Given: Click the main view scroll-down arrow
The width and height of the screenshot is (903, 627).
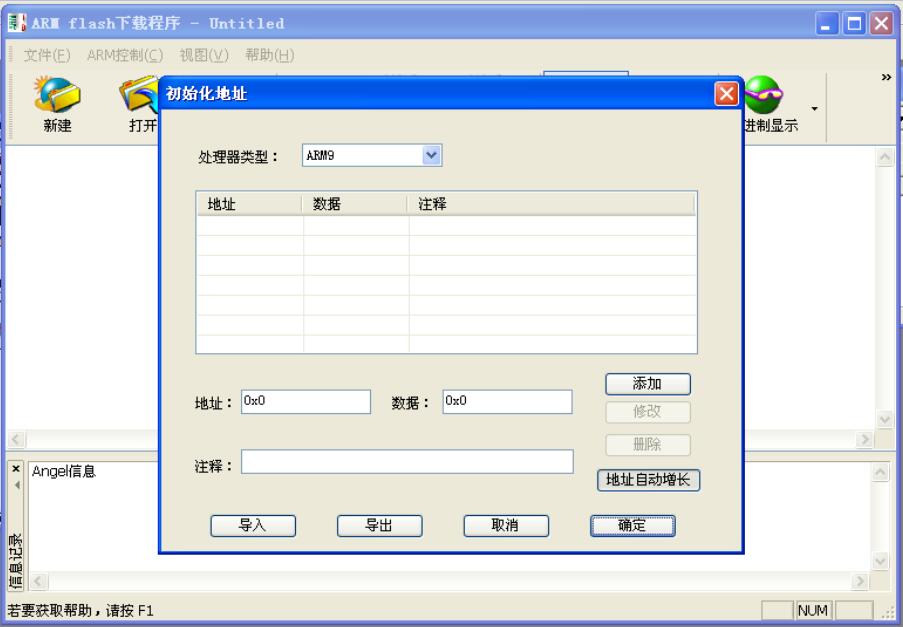Looking at the screenshot, I should [x=885, y=420].
